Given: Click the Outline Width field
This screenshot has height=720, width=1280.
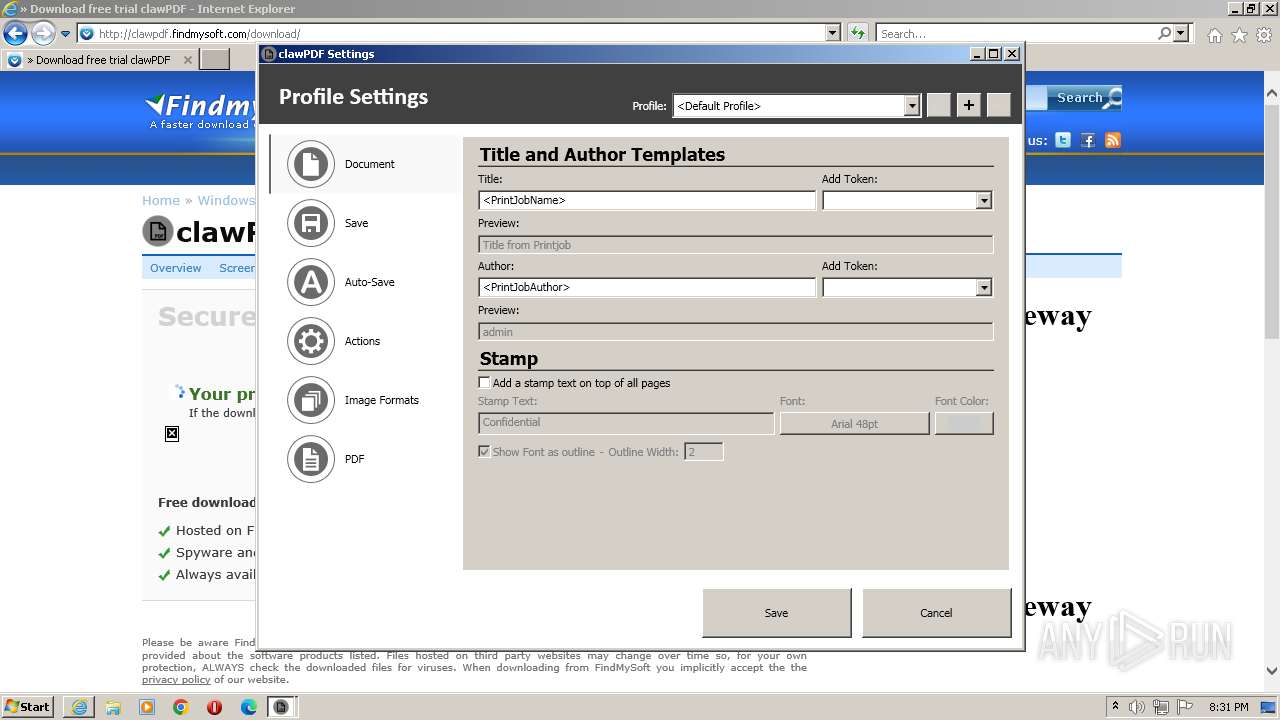Looking at the screenshot, I should 703,452.
